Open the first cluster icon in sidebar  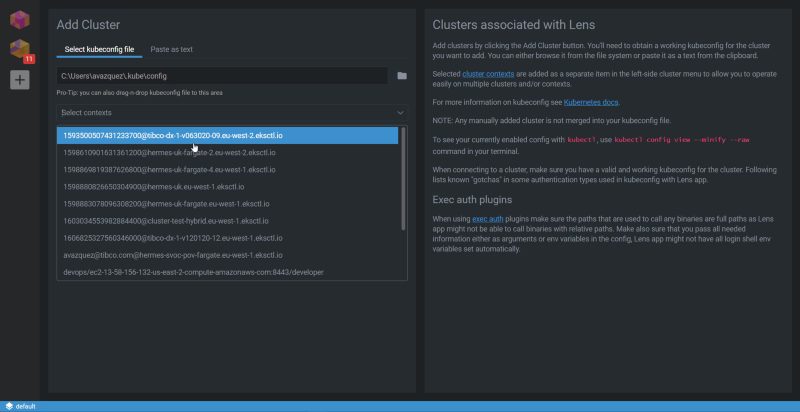[19, 20]
